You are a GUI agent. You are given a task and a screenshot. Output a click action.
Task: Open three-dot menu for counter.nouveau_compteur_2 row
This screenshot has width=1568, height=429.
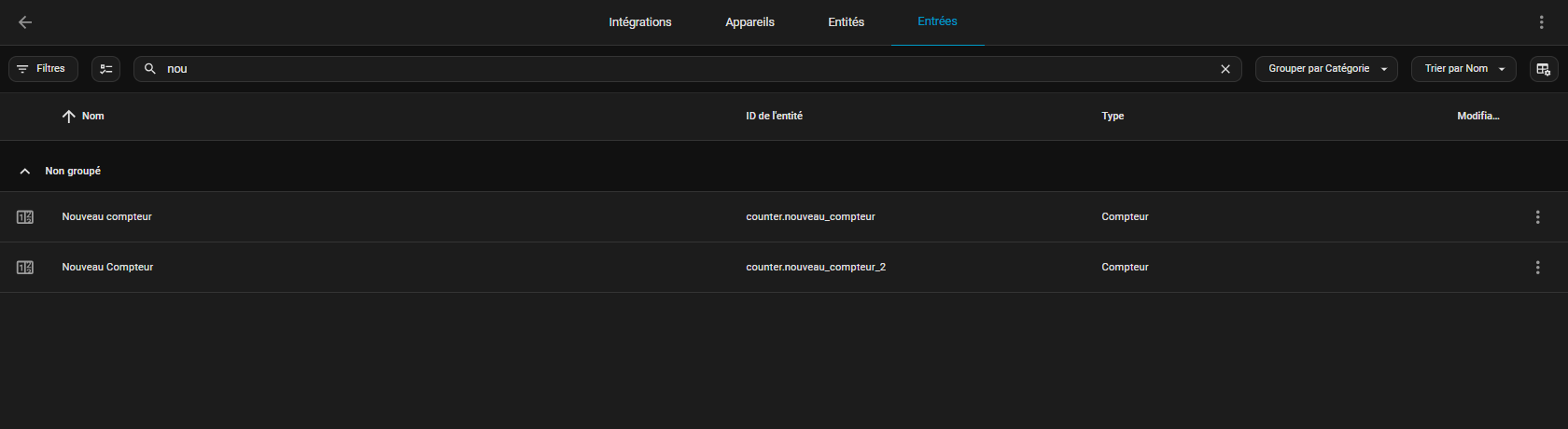click(1537, 268)
